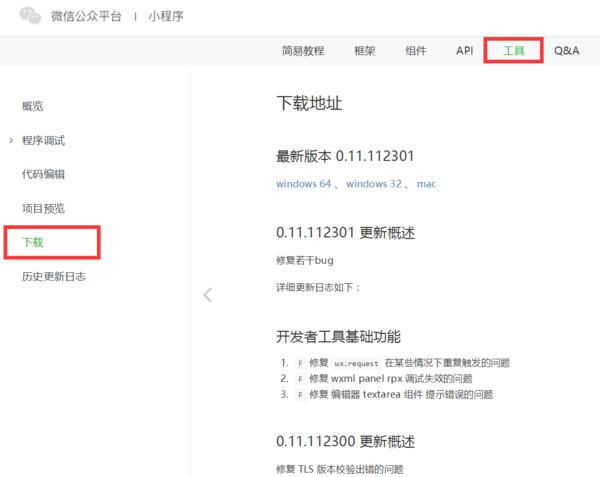Download the windows 32 version
600x477 pixels.
[374, 184]
